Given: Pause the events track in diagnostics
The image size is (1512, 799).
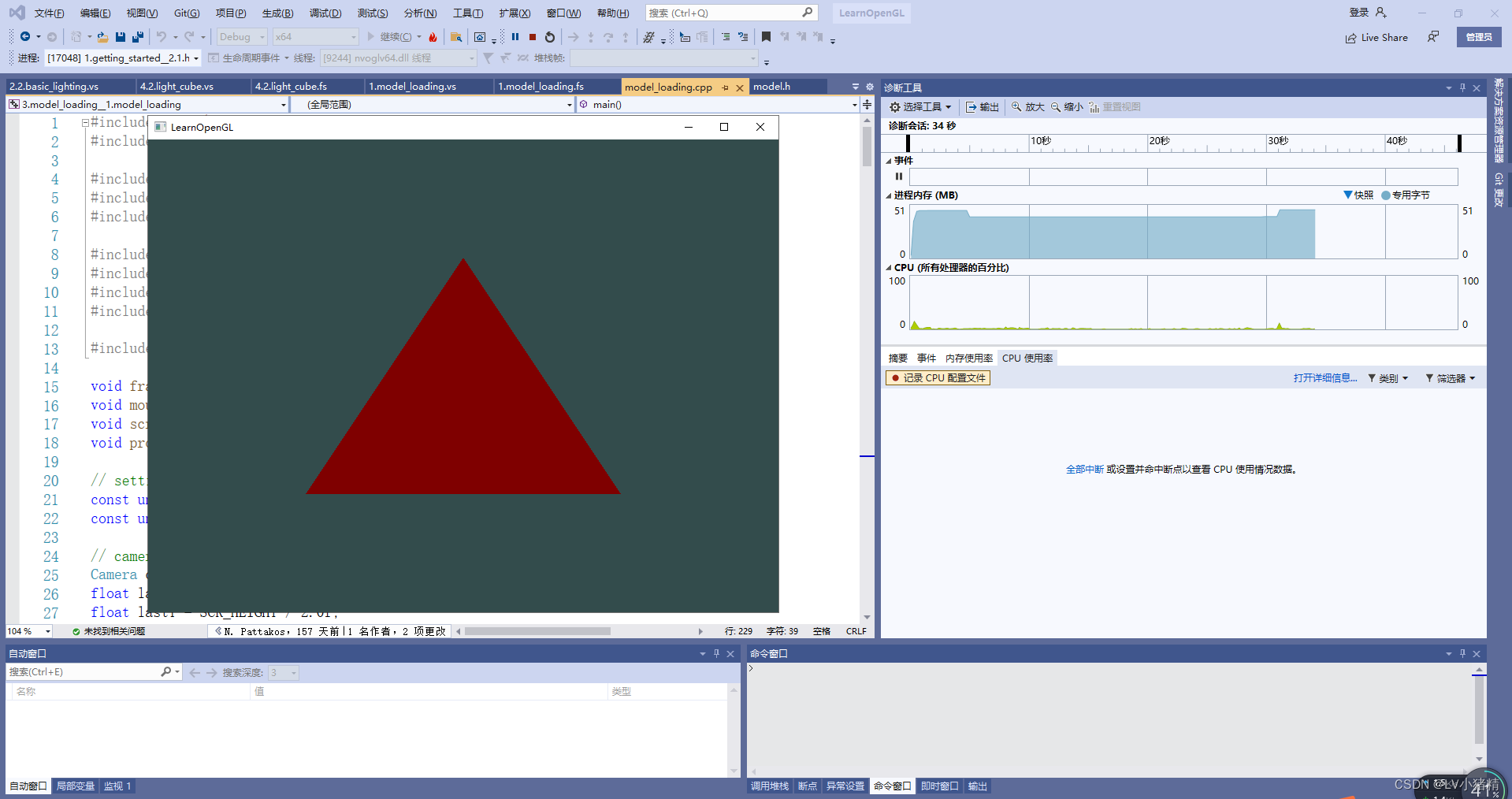Looking at the screenshot, I should 899,177.
